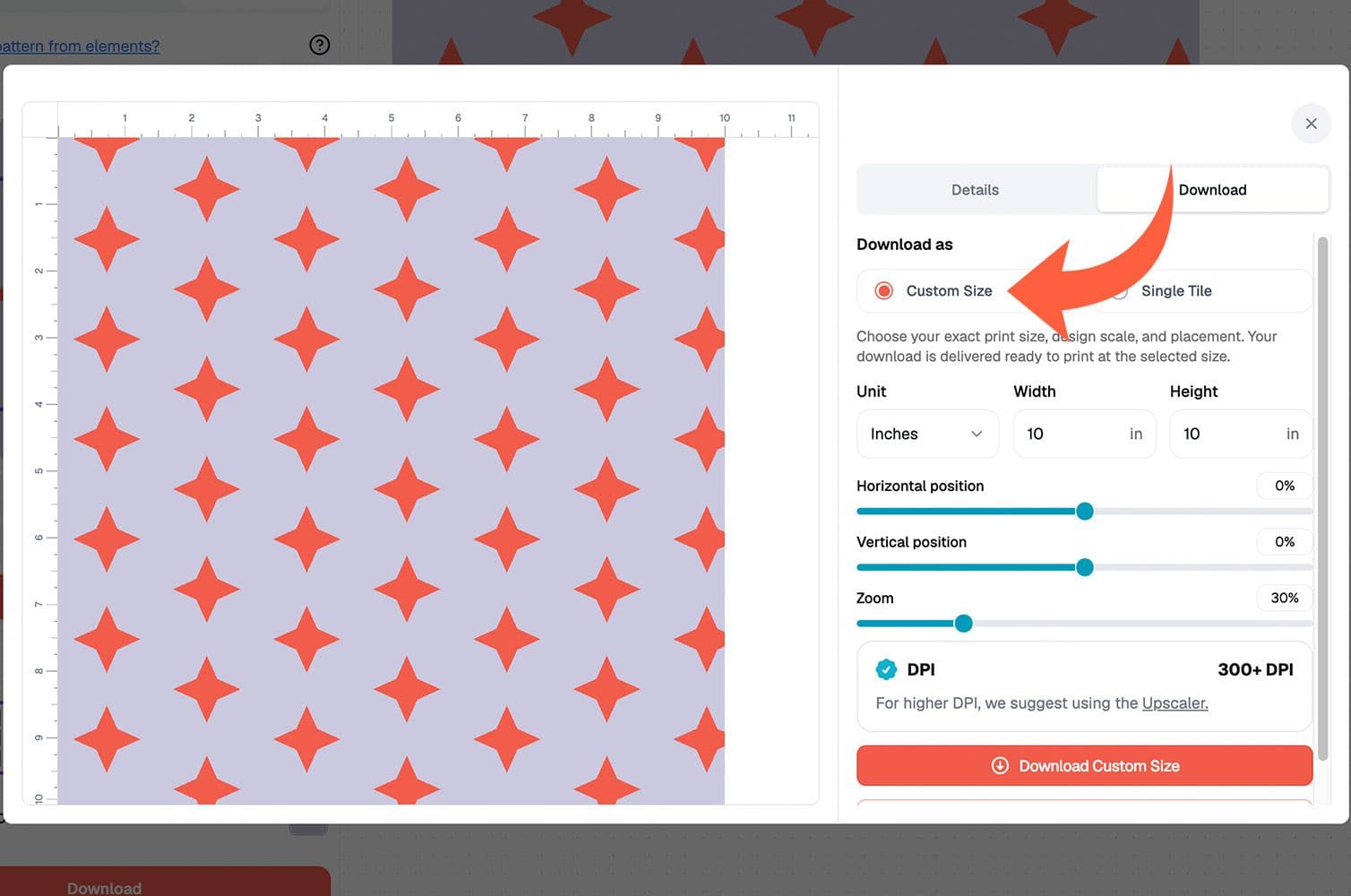Click the DPI verified badge icon
This screenshot has width=1351, height=896.
click(886, 669)
